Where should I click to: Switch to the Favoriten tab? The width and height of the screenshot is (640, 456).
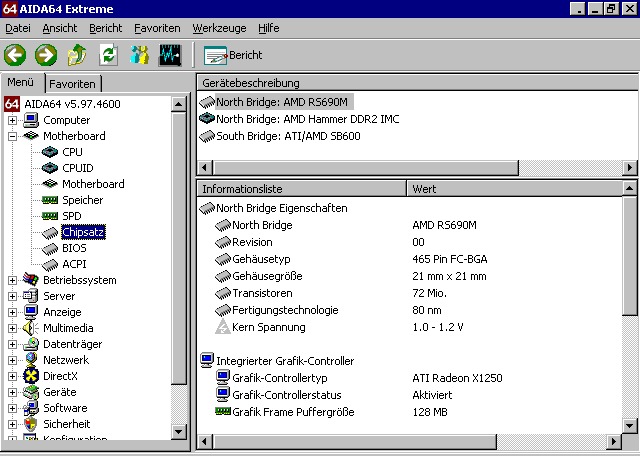[73, 84]
